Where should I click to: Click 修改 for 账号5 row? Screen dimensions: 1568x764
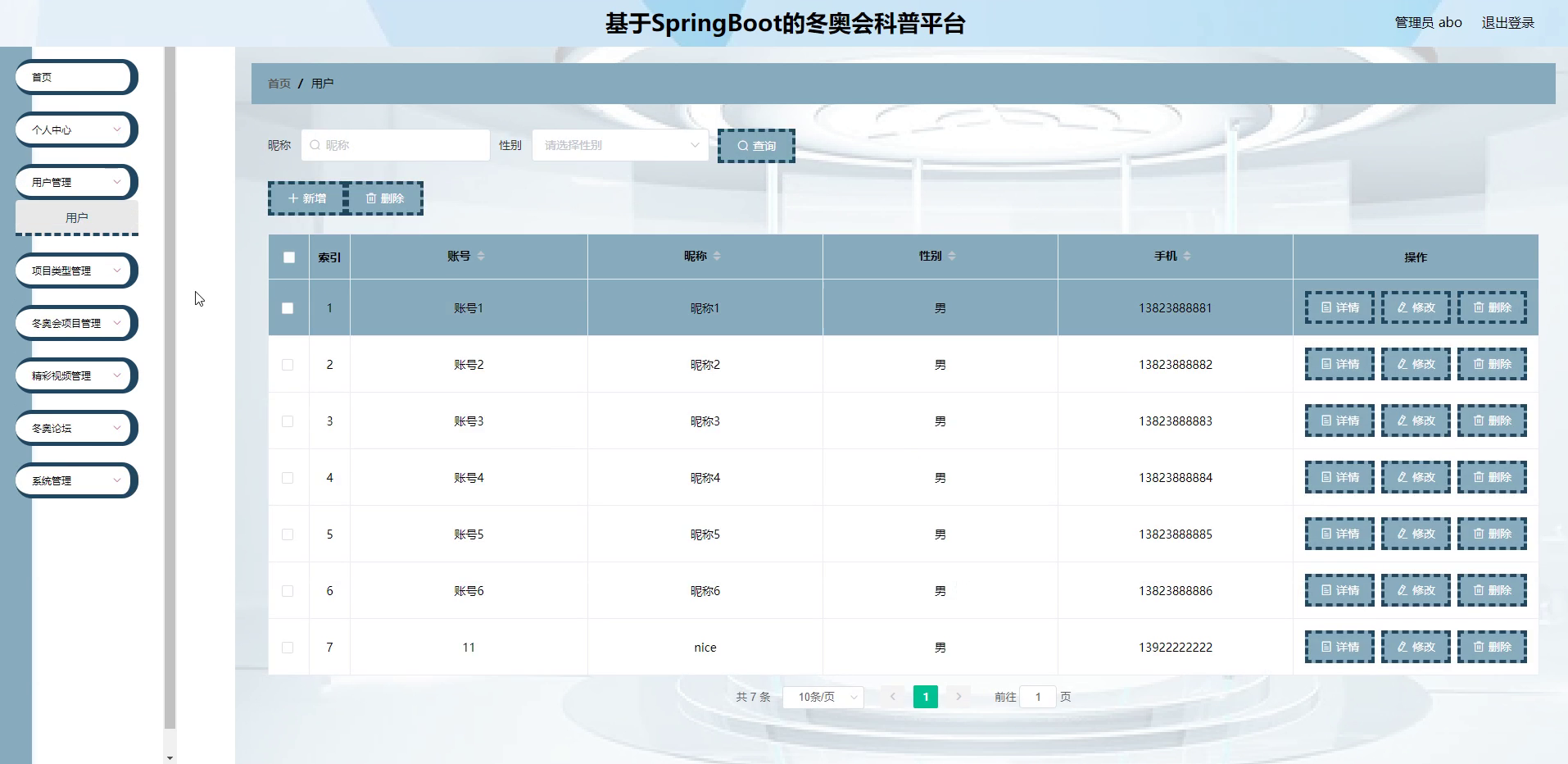coord(1416,534)
